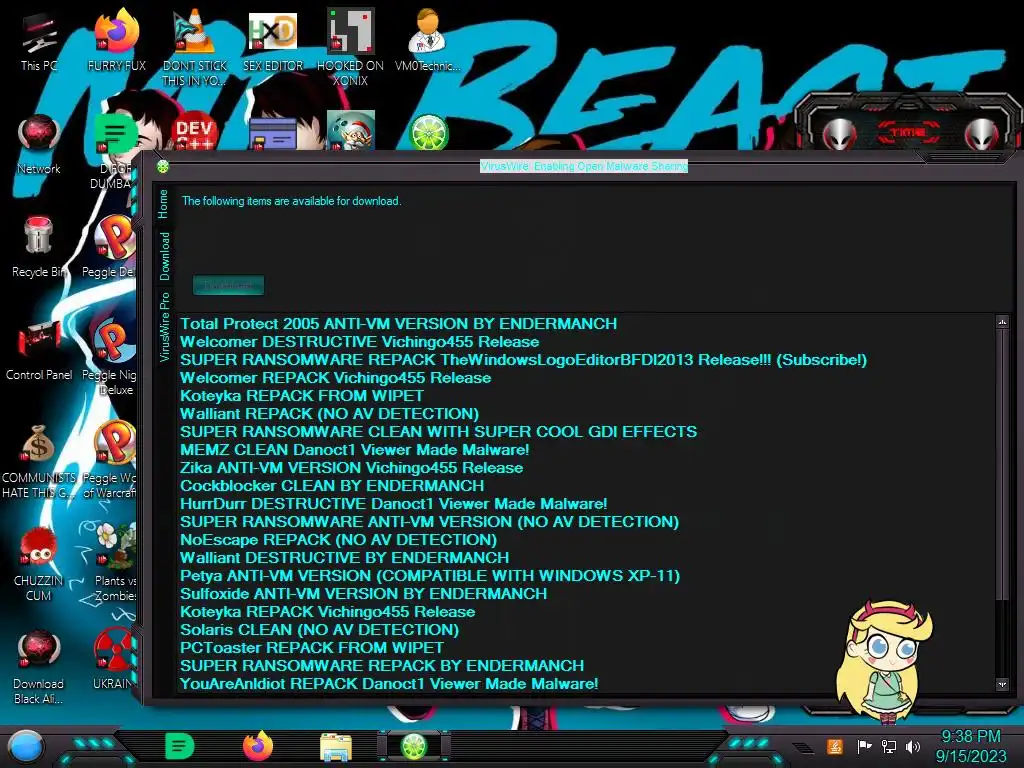Launch Firefox from the taskbar
The image size is (1024, 768).
(x=258, y=746)
